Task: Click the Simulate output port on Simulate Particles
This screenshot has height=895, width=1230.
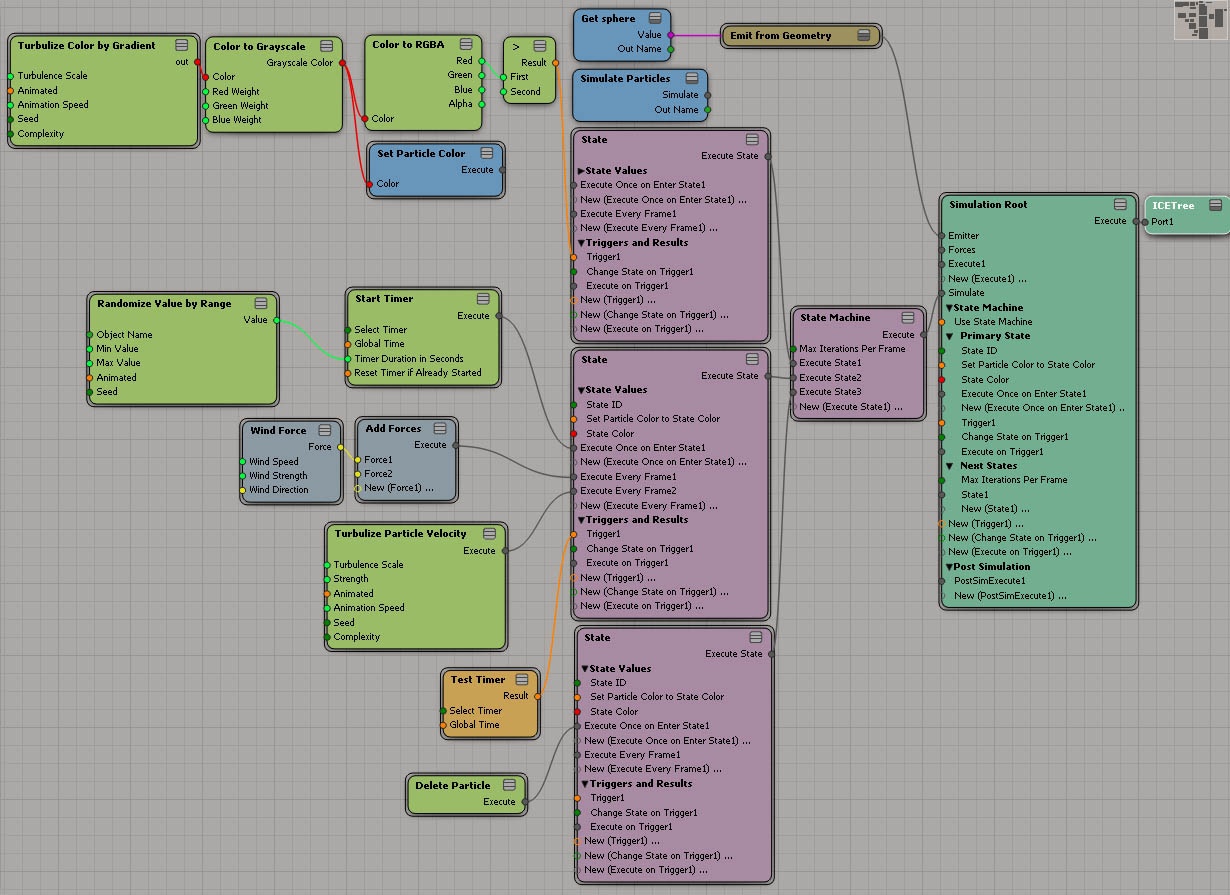Action: pyautogui.click(x=708, y=95)
